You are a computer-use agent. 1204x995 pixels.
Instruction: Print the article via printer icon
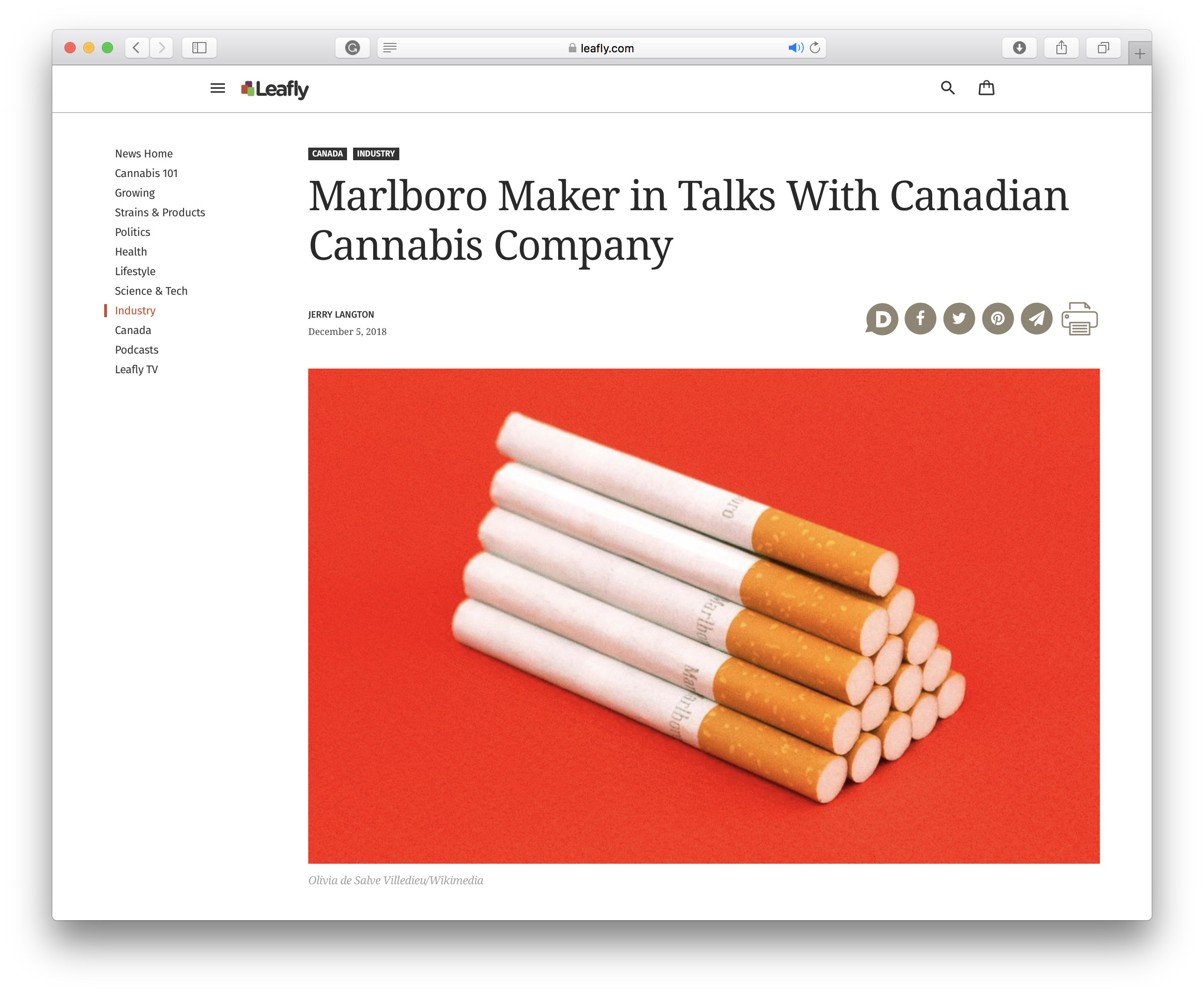(x=1079, y=319)
